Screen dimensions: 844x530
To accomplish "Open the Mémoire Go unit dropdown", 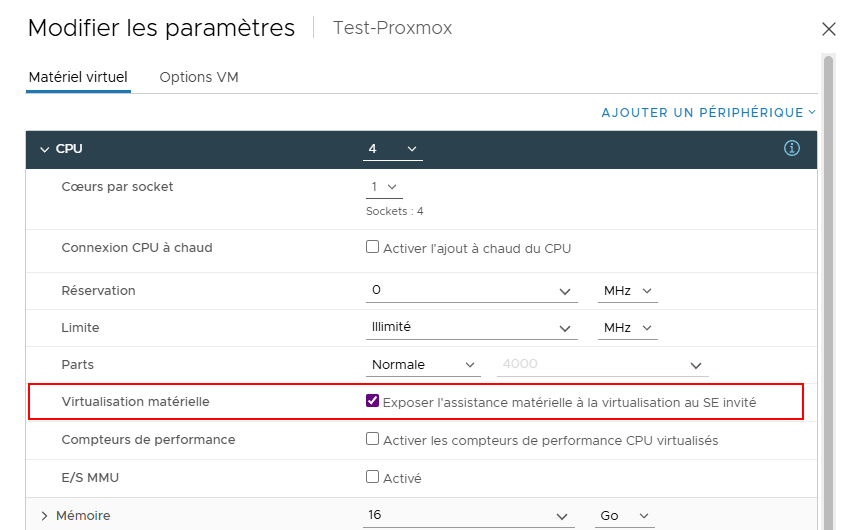I will (626, 516).
